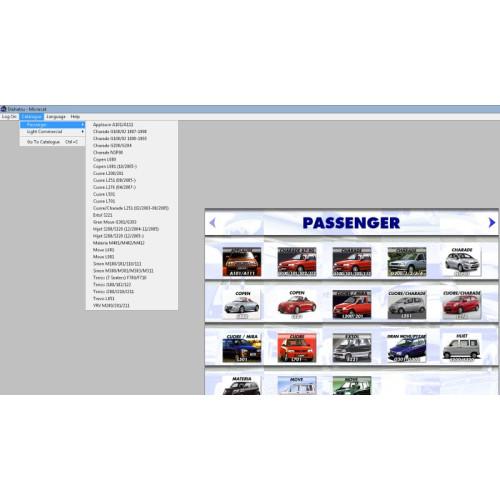Go to the previous Passenger page arrow
500x500 pixels.
click(213, 223)
